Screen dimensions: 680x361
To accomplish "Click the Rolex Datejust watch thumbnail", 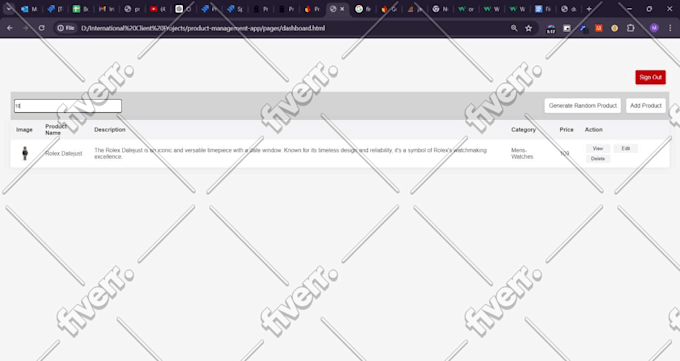I will coord(25,153).
